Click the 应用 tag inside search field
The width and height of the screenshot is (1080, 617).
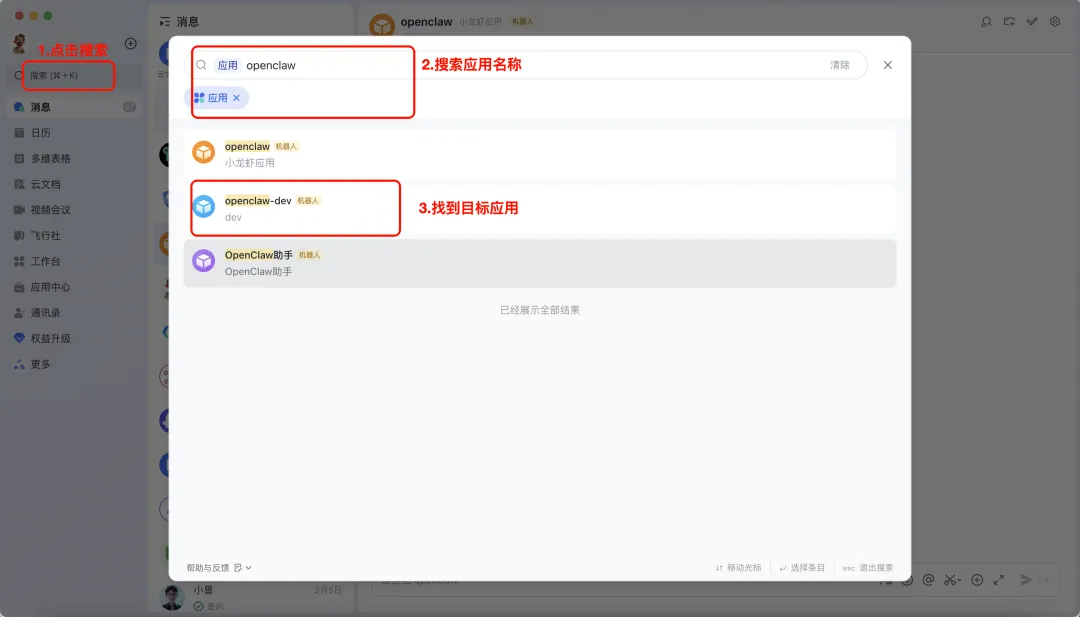pos(227,65)
